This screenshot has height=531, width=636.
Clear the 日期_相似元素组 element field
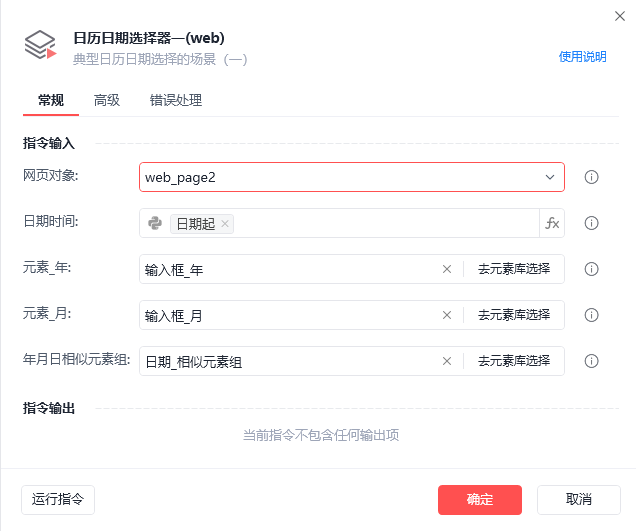click(447, 361)
